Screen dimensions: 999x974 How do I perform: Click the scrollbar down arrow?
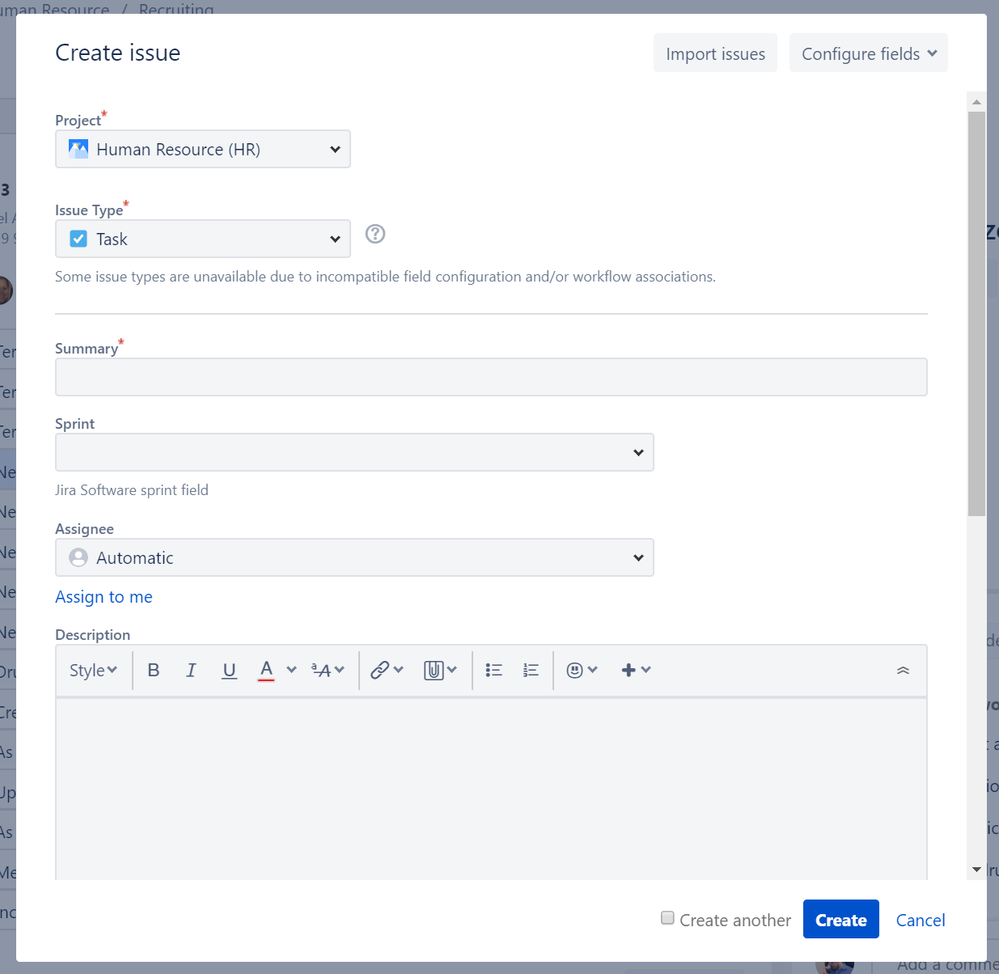[977, 870]
